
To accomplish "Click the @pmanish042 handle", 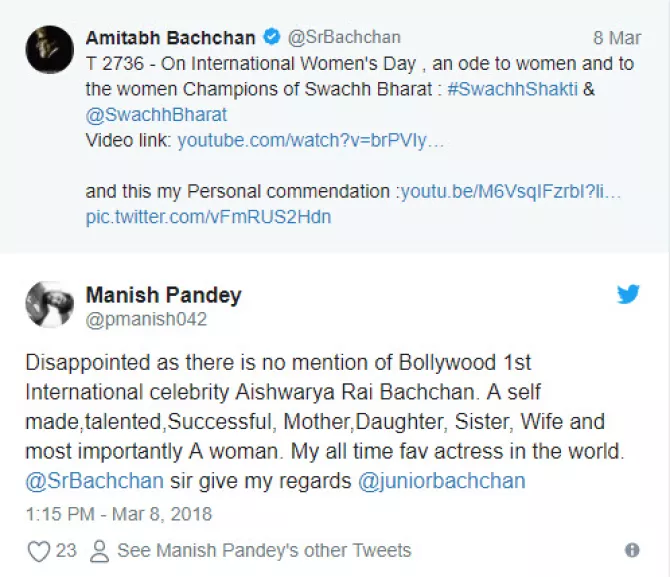I will tap(146, 320).
